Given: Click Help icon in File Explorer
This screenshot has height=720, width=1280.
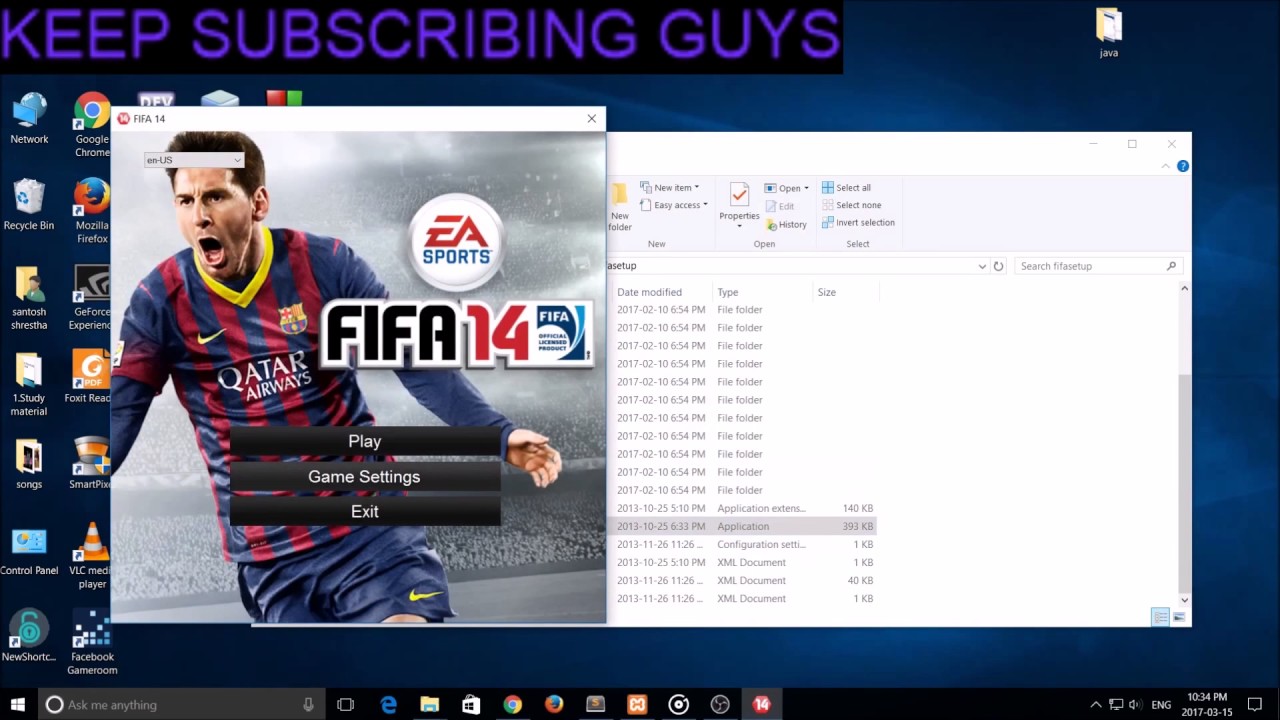Looking at the screenshot, I should (x=1183, y=166).
